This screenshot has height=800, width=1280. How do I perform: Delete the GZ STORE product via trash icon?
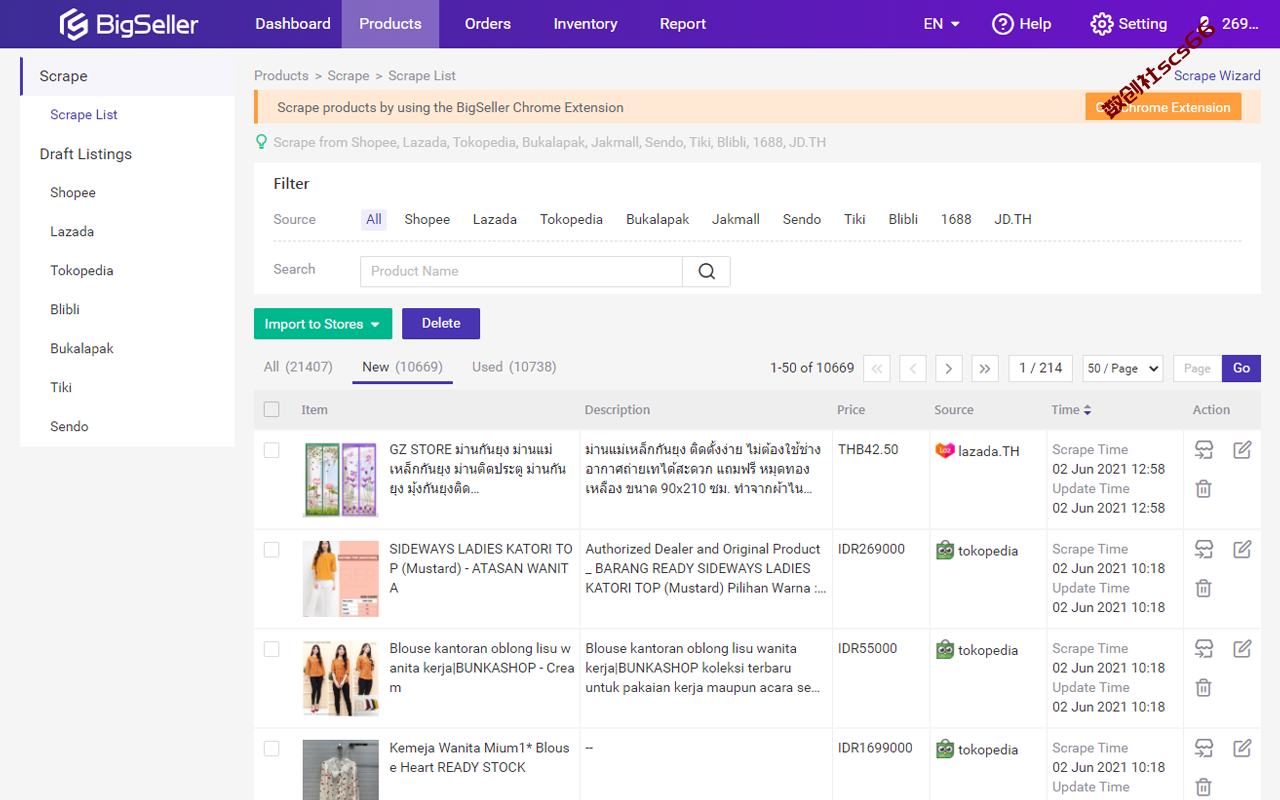pyautogui.click(x=1204, y=489)
